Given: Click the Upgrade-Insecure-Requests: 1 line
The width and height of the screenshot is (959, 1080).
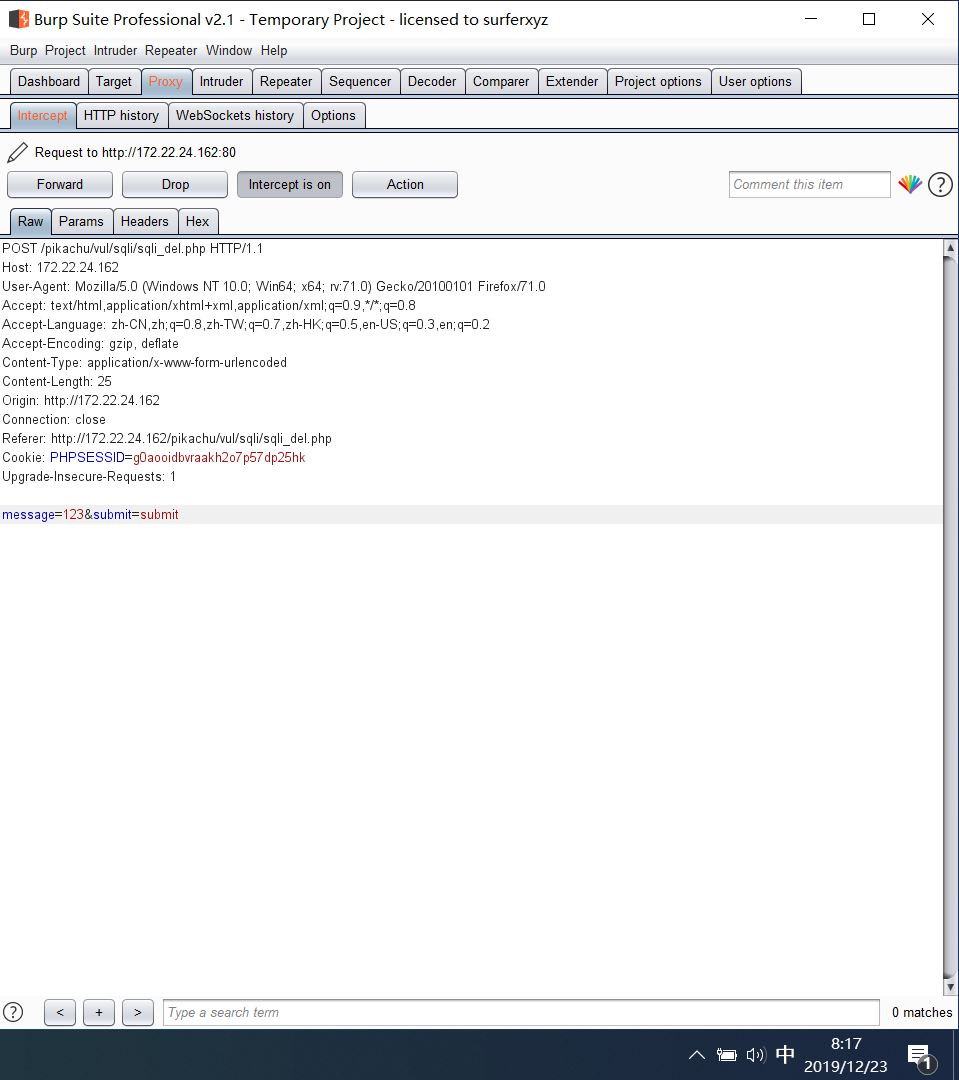Looking at the screenshot, I should pos(89,477).
